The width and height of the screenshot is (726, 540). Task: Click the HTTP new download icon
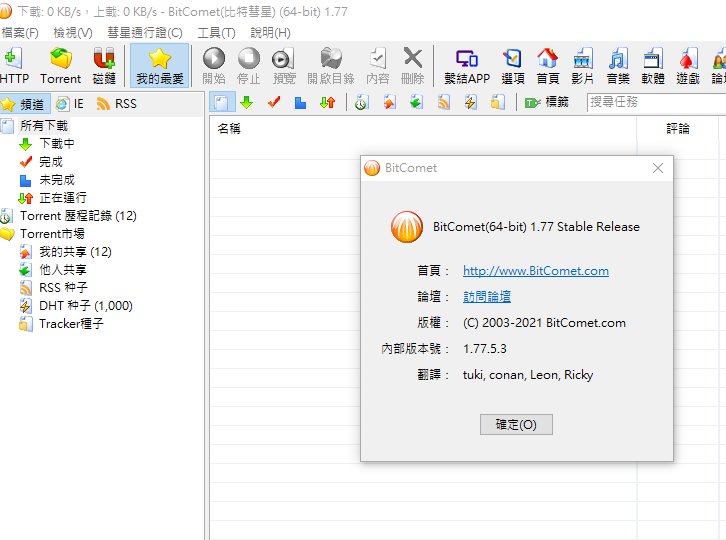point(13,66)
